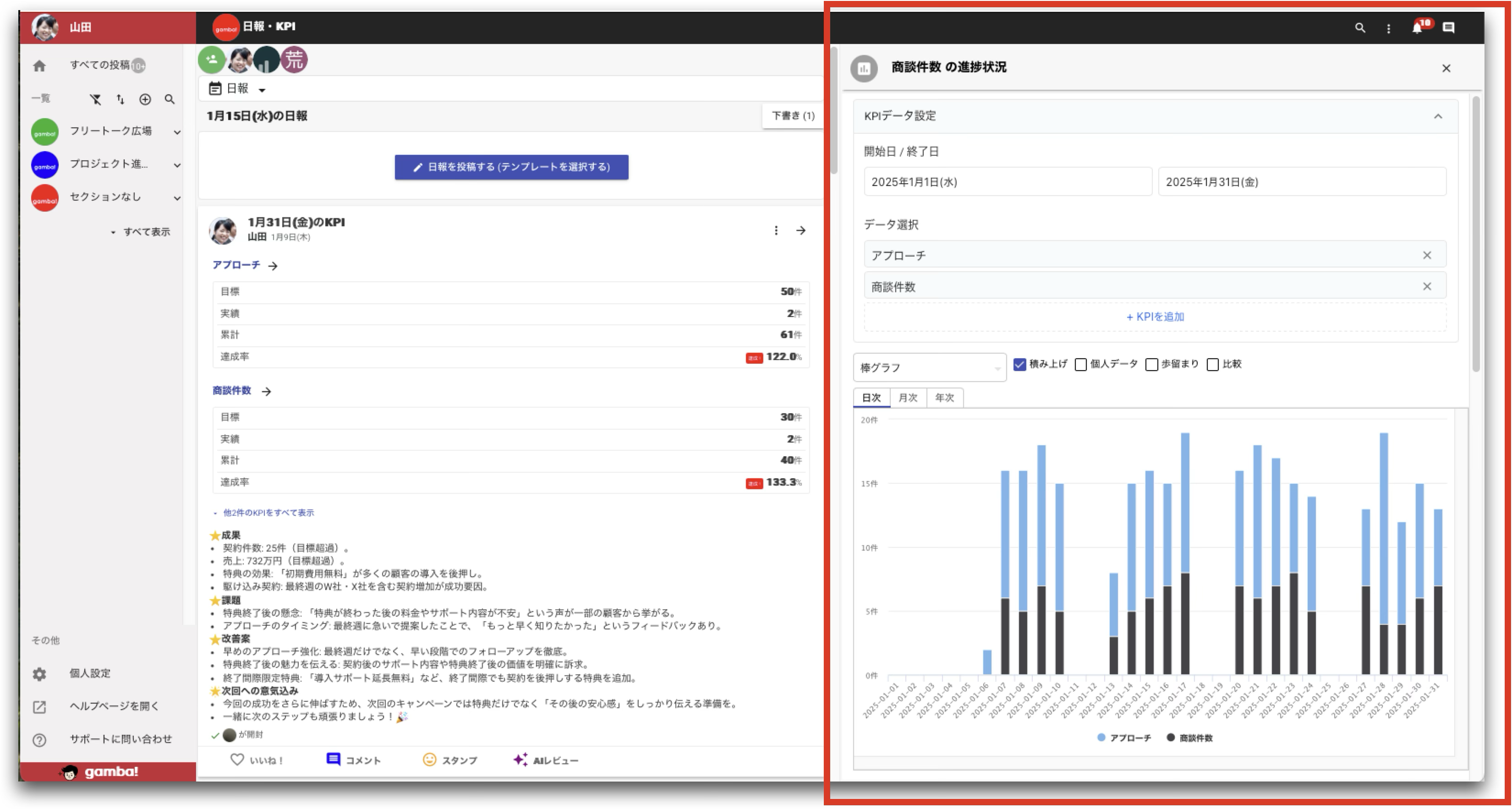The image size is (1512, 809).
Task: Click arrow next to アプローチ heading
Action: click(x=272, y=266)
